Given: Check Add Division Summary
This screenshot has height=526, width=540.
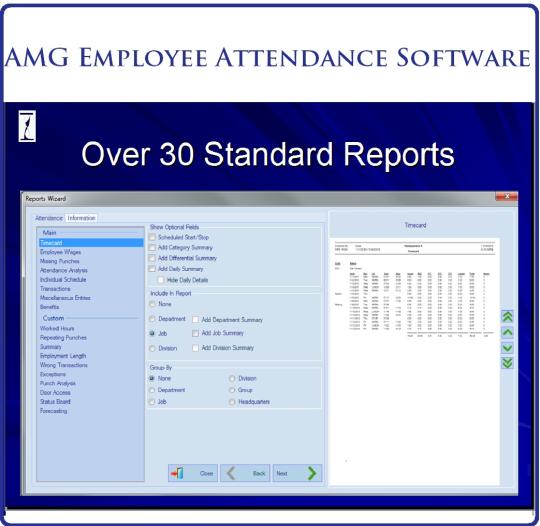Looking at the screenshot, I should (195, 348).
